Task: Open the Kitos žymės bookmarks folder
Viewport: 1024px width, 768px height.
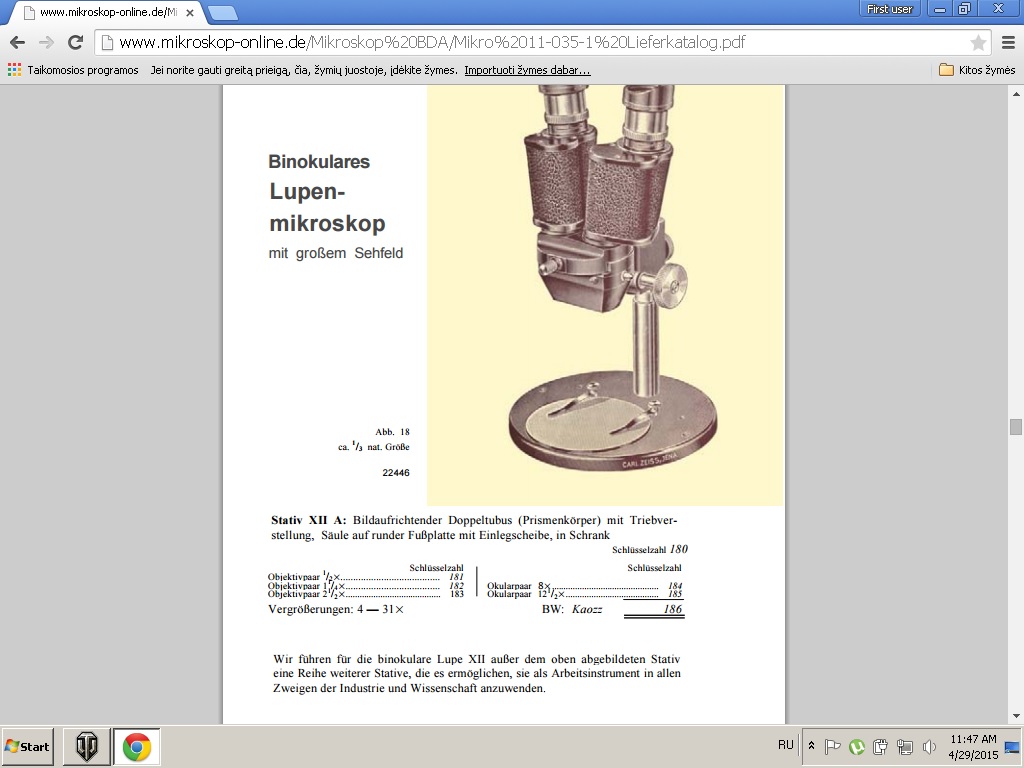Action: click(x=977, y=70)
